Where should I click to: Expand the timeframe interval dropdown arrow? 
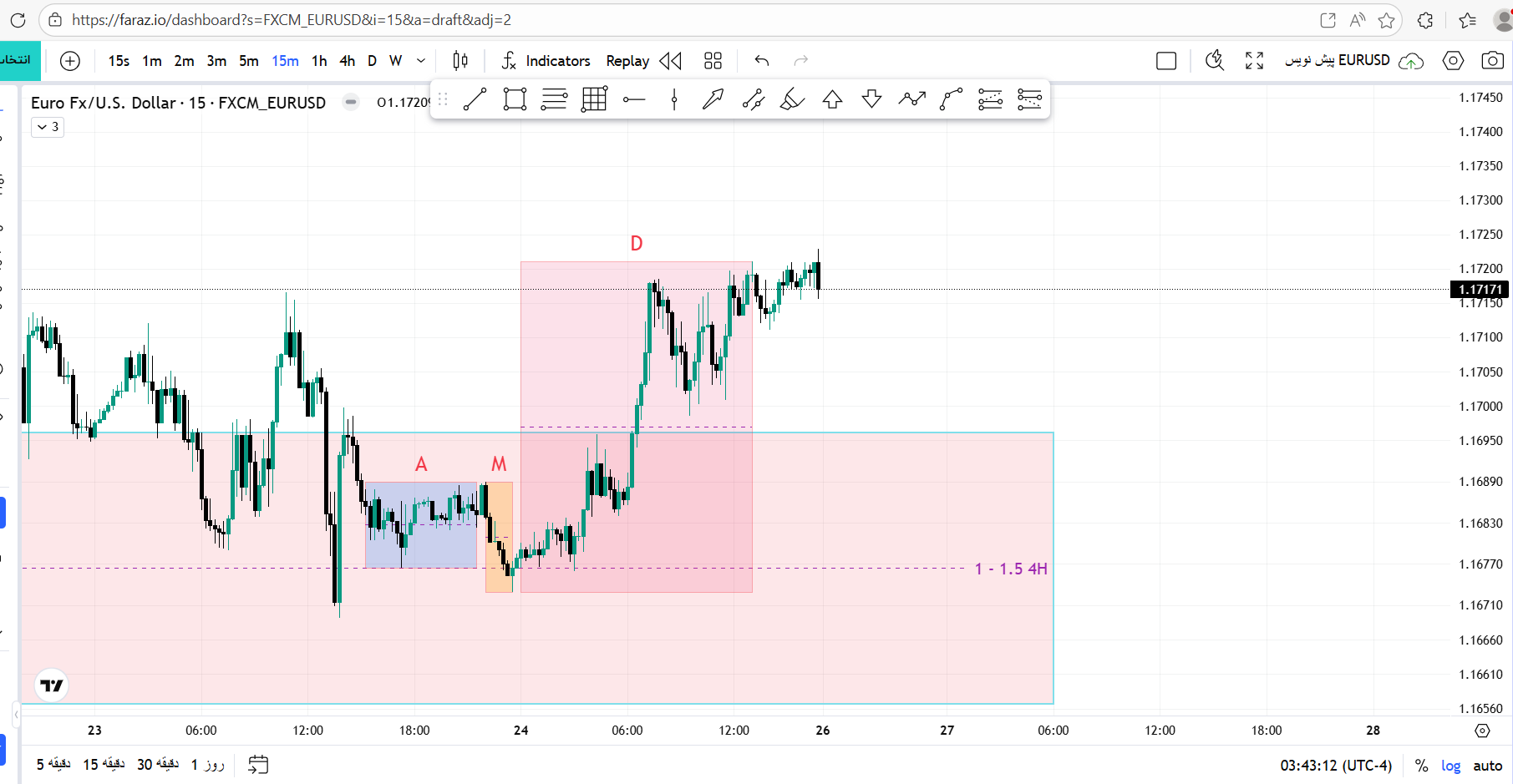click(421, 61)
